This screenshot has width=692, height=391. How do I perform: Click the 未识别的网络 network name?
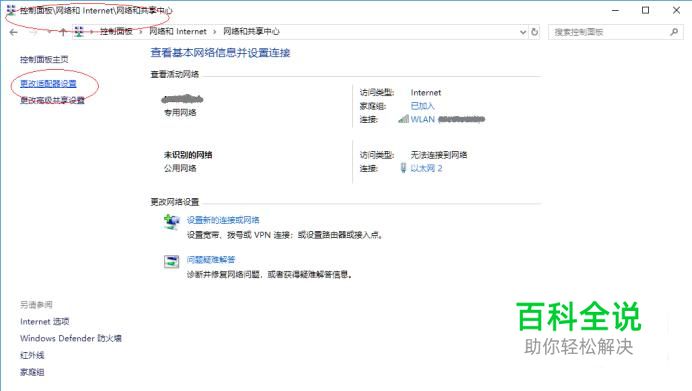pos(188,155)
